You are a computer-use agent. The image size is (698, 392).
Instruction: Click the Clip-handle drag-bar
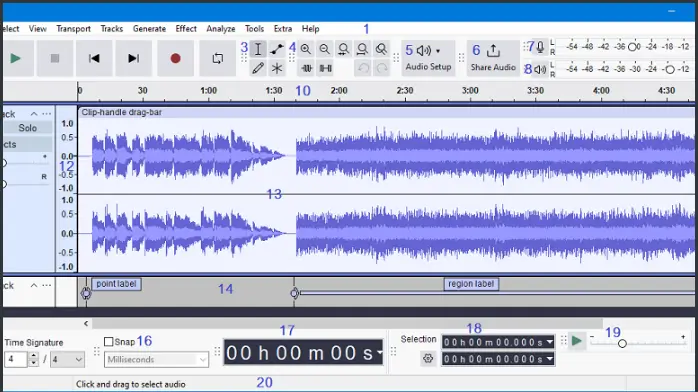pyautogui.click(x=386, y=113)
